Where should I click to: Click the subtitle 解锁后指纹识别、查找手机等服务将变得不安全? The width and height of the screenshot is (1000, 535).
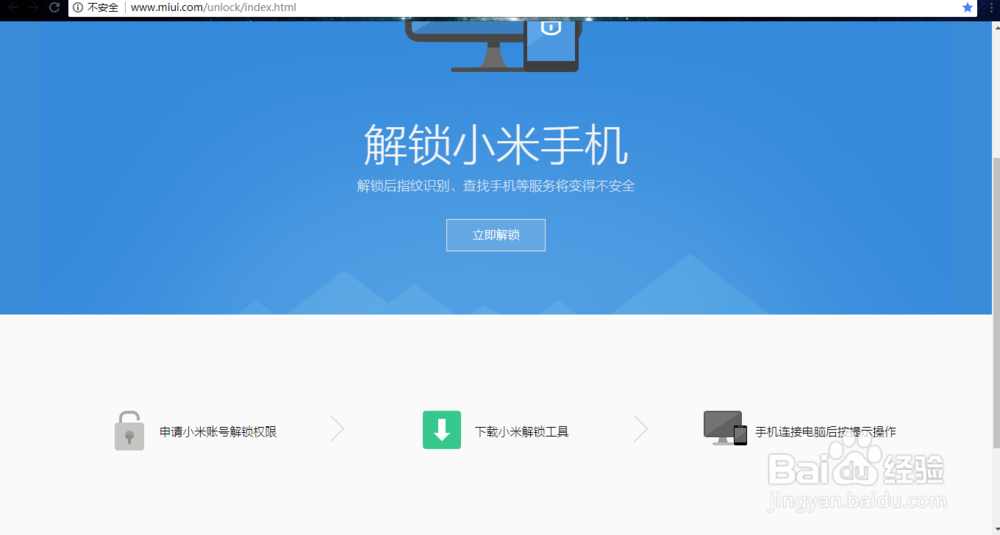coord(496,186)
